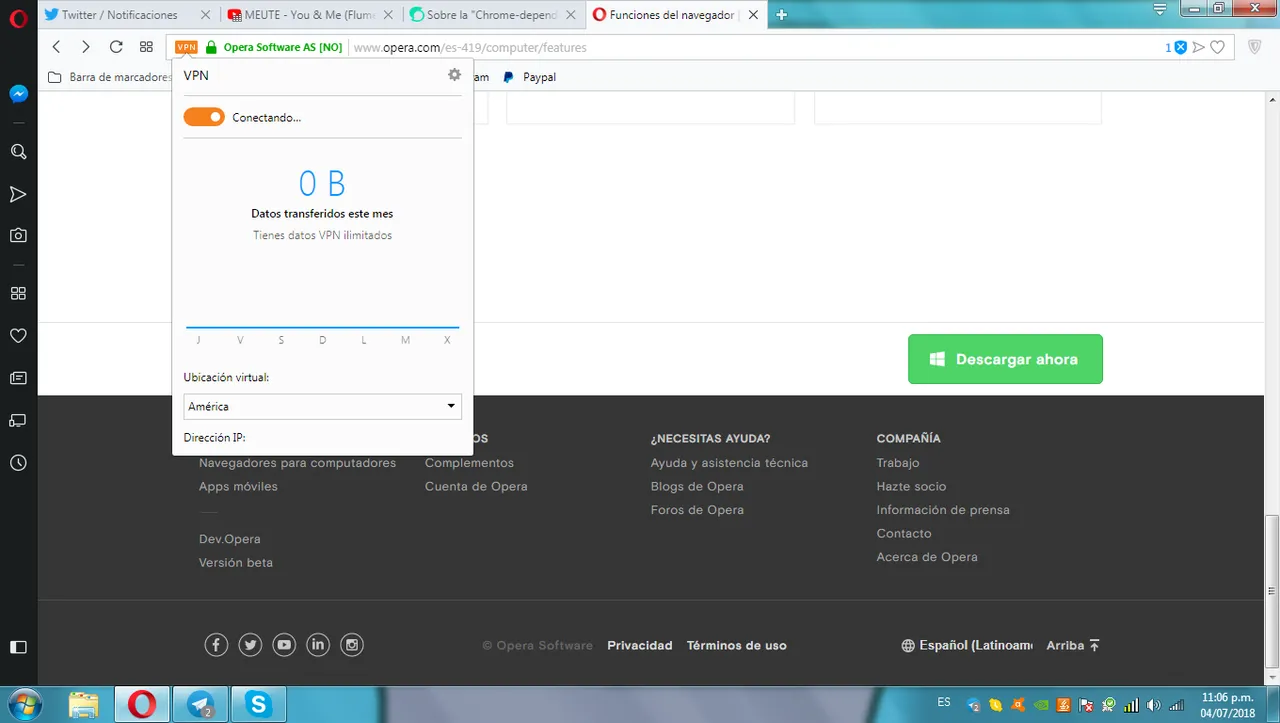This screenshot has height=723, width=1280.
Task: Click the orange VPN badge in address bar
Action: 186,47
